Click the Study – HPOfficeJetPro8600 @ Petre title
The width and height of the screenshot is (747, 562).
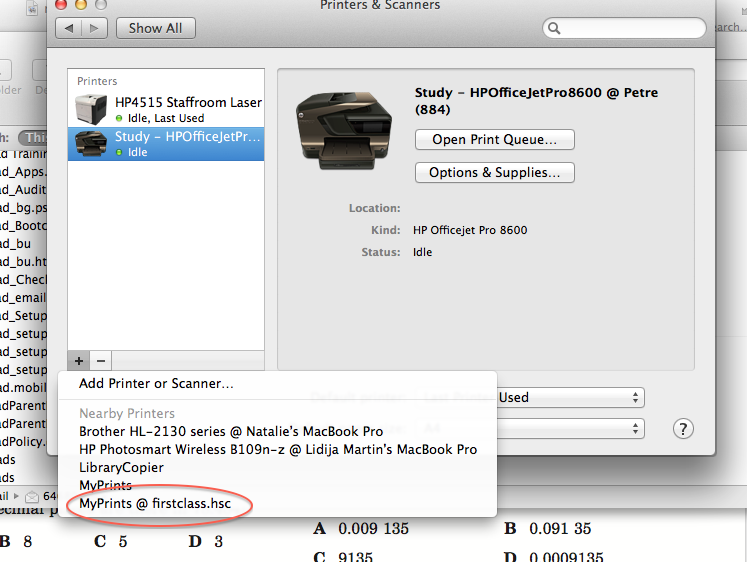point(536,101)
